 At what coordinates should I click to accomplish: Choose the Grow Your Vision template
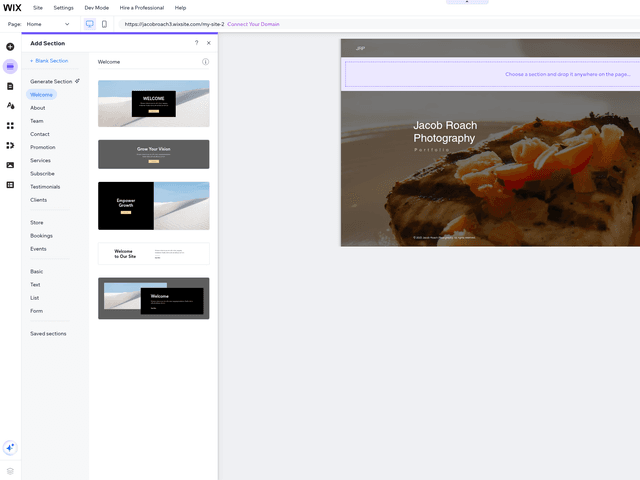[153, 154]
